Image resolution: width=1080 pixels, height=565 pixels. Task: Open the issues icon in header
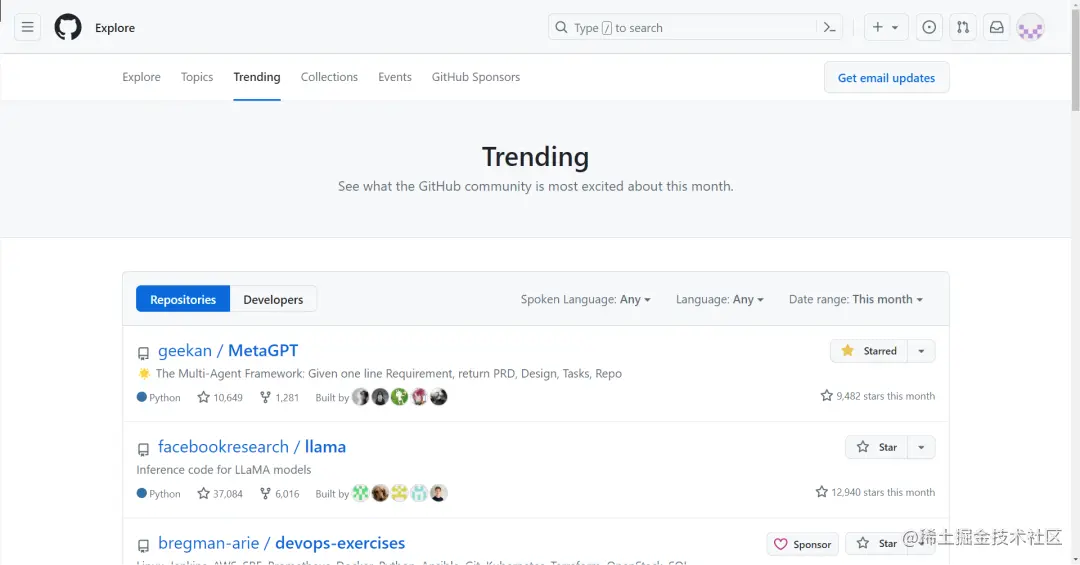(929, 28)
